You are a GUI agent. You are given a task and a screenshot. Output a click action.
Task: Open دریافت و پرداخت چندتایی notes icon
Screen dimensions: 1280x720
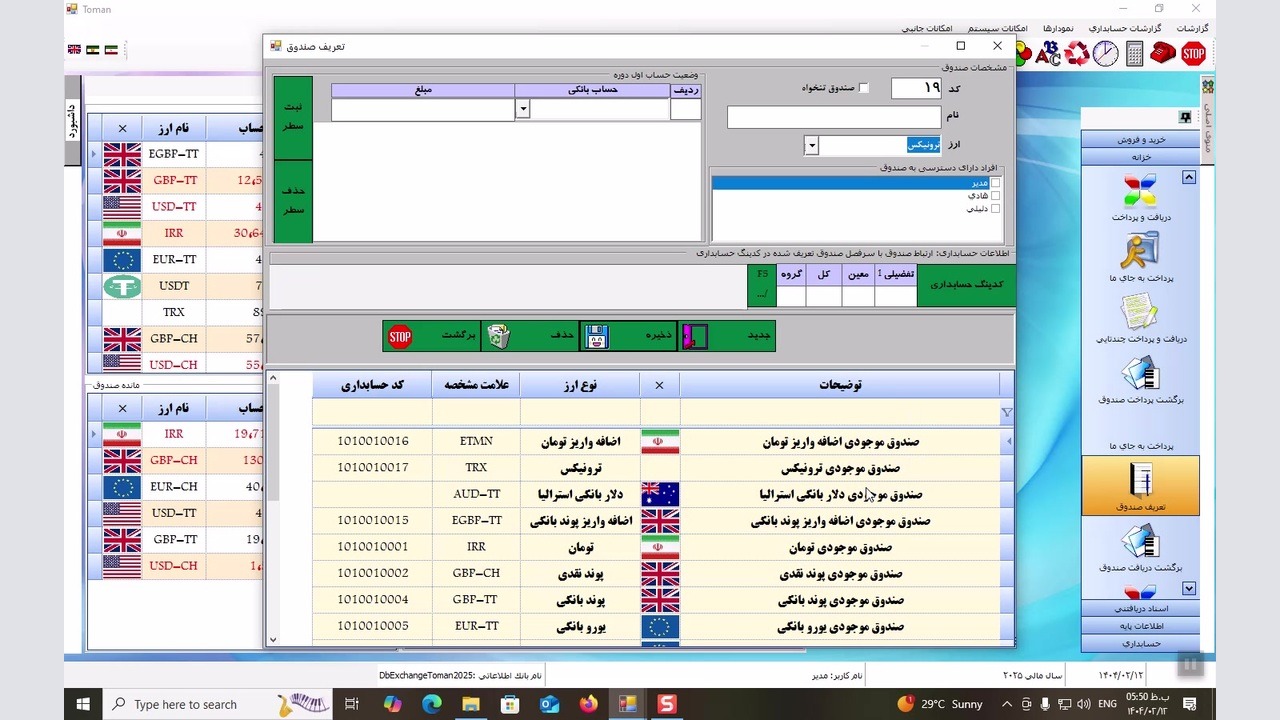[x=1140, y=312]
